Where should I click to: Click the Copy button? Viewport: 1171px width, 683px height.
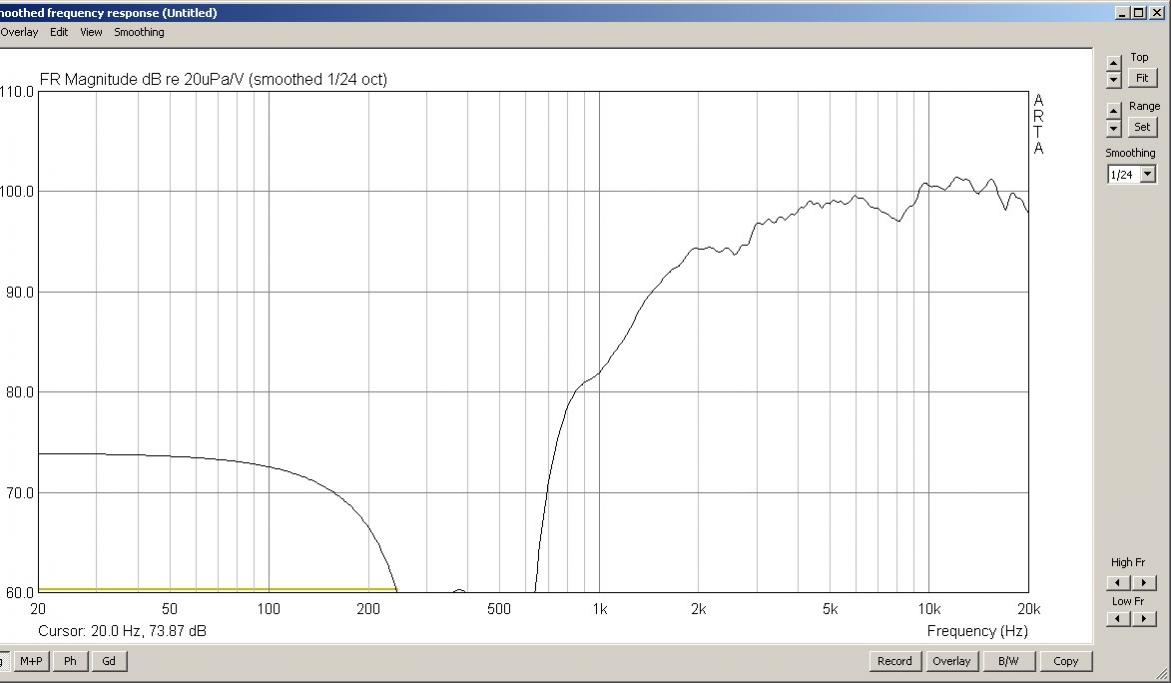[x=1066, y=661]
